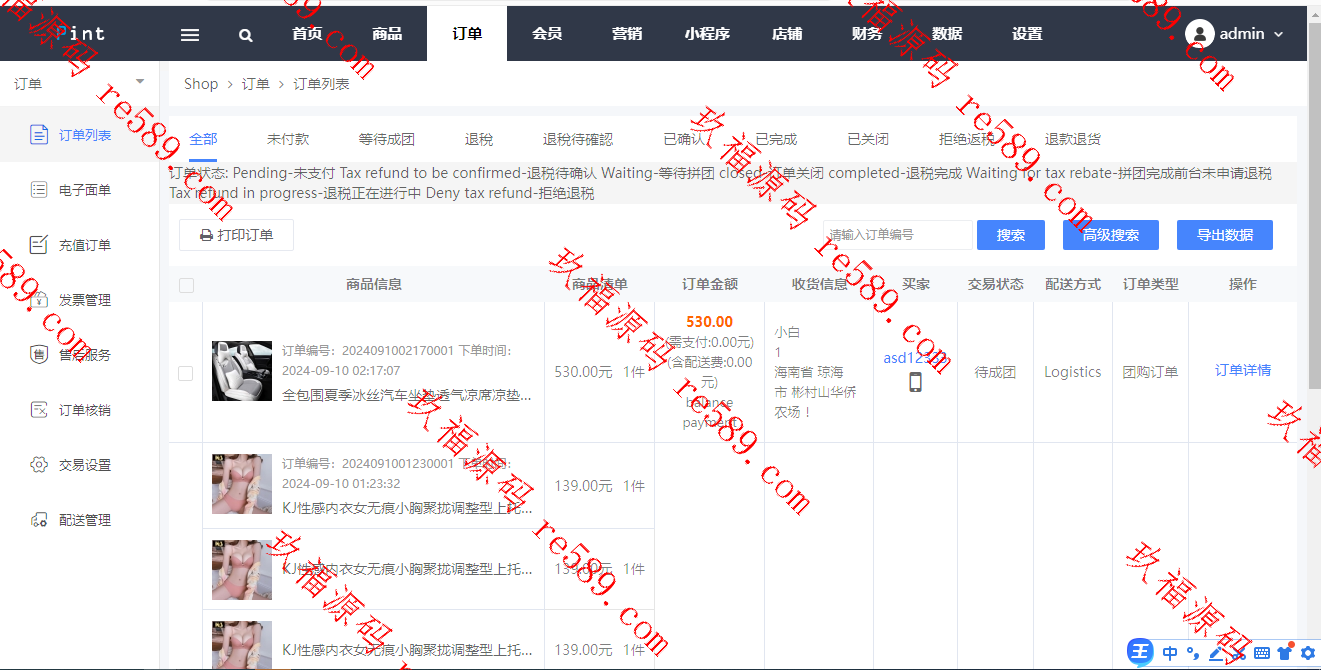Image resolution: width=1321 pixels, height=670 pixels.
Task: Click the 团购订单 order type cell
Action: (1150, 372)
